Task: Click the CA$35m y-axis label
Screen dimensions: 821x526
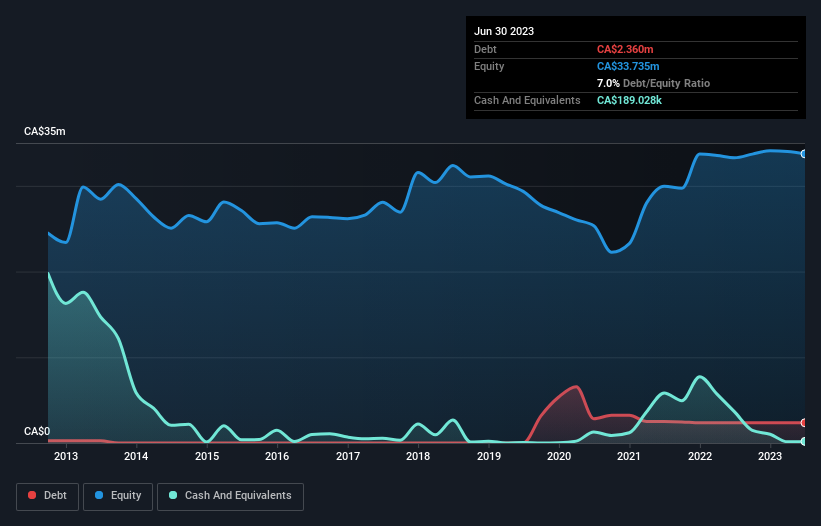Action: 45,131
